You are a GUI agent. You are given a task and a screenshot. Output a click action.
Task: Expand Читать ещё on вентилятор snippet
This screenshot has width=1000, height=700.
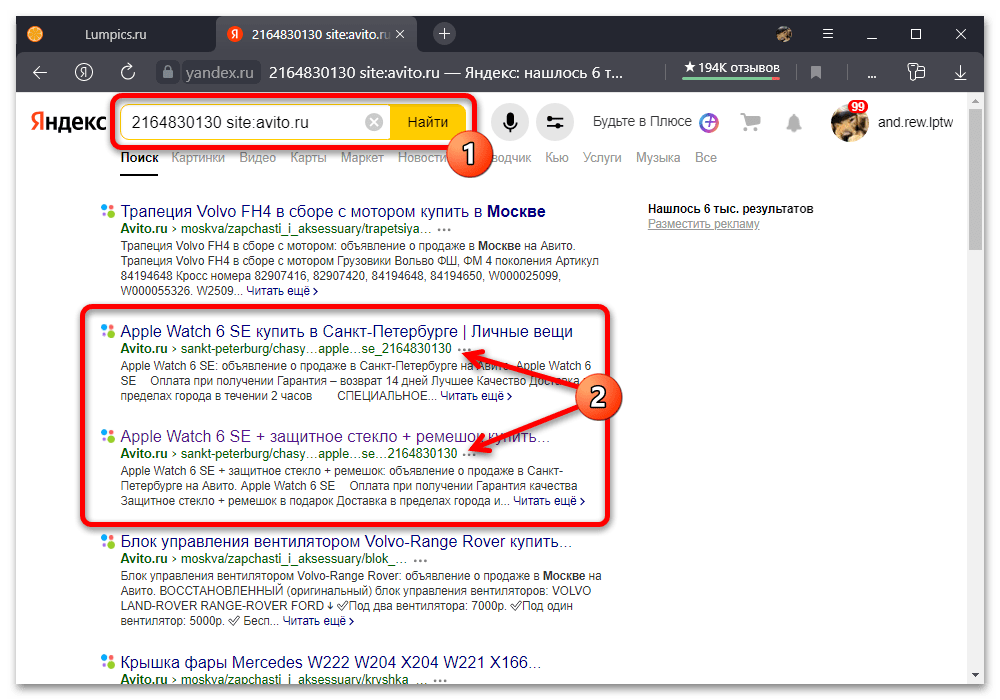pyautogui.click(x=318, y=621)
